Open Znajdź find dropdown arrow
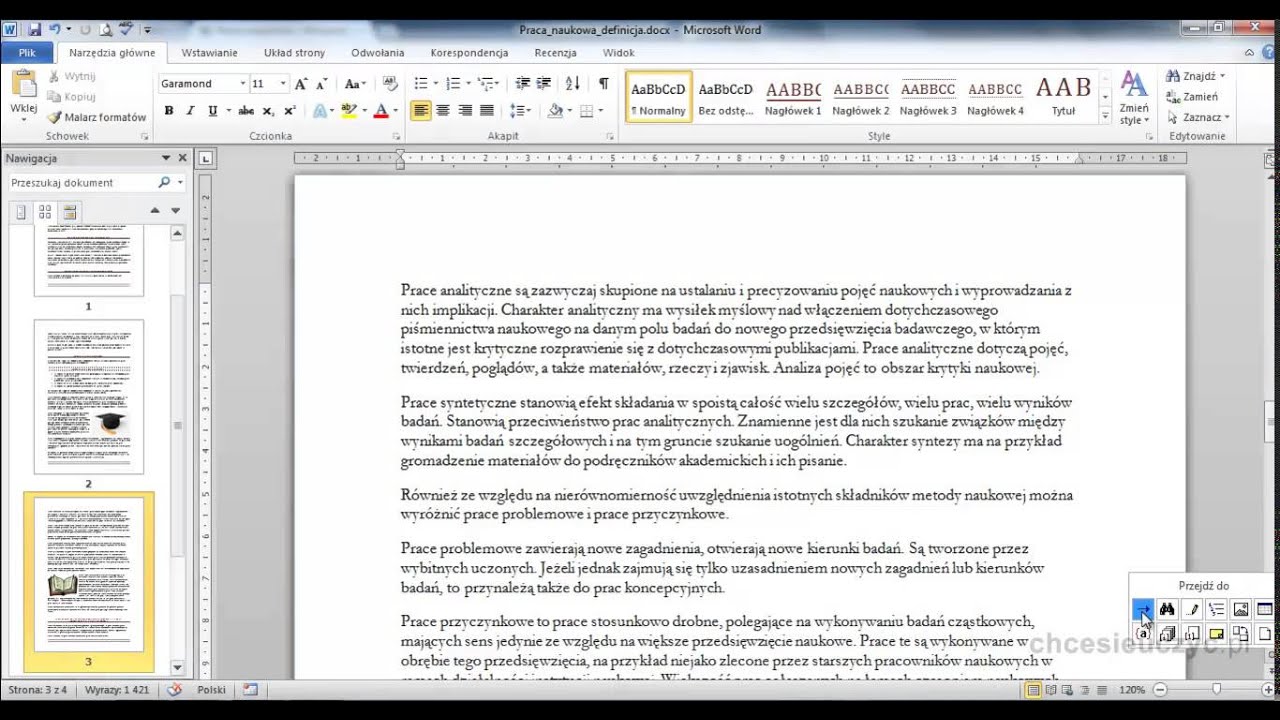The height and width of the screenshot is (720, 1280). pyautogui.click(x=1222, y=76)
